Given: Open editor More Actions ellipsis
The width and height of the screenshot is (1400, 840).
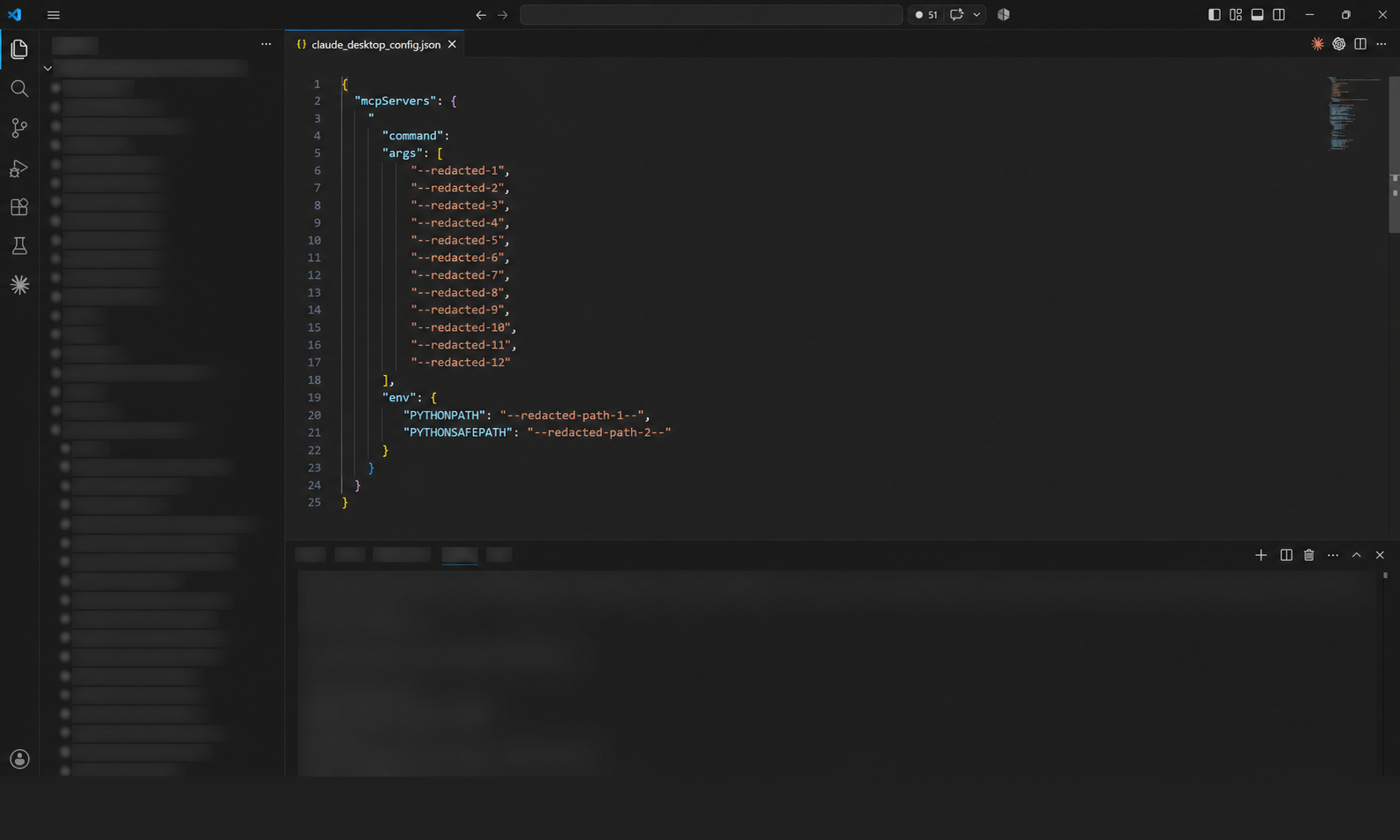Looking at the screenshot, I should point(1381,44).
